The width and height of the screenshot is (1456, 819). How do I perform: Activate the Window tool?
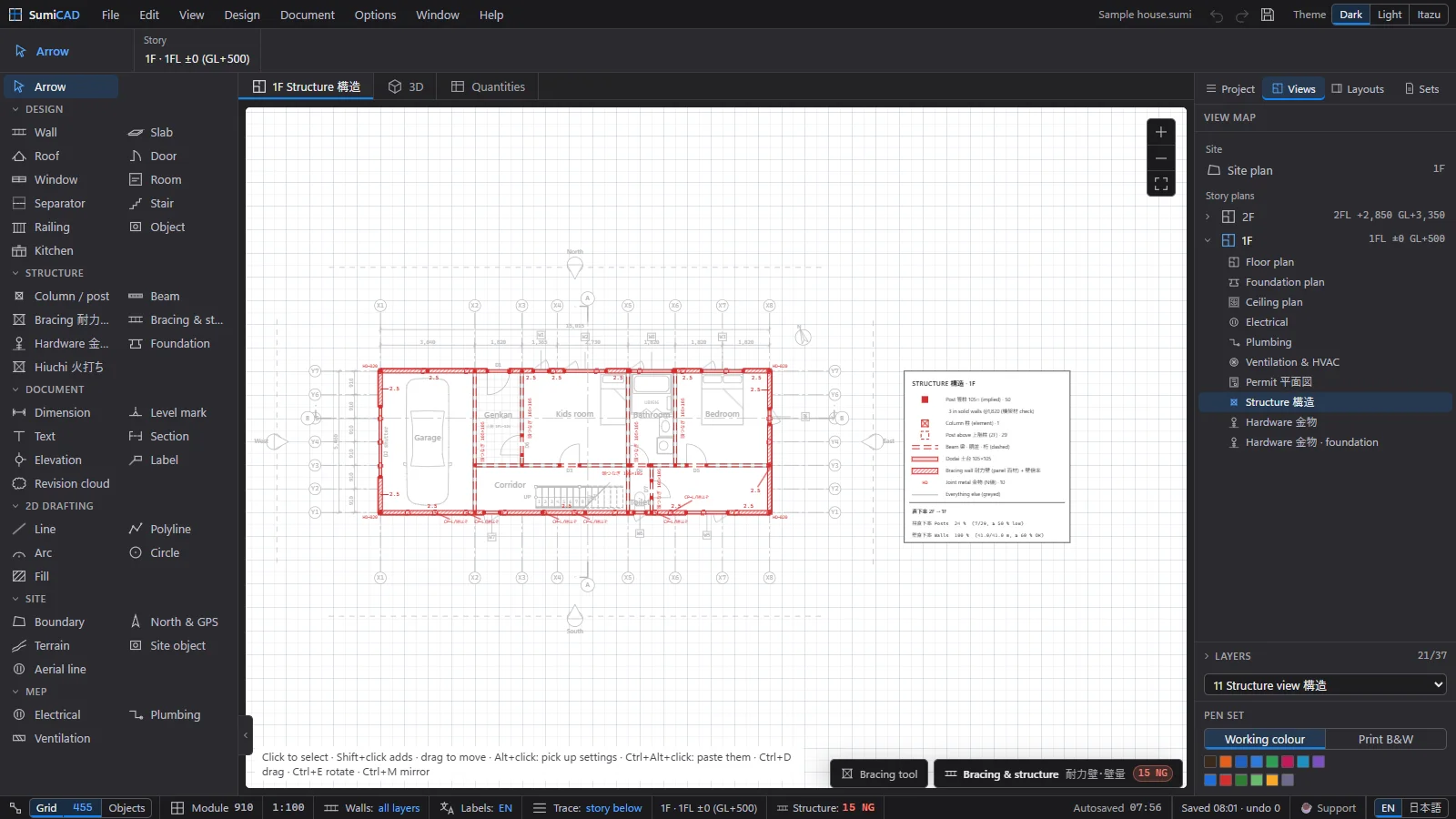point(60,179)
